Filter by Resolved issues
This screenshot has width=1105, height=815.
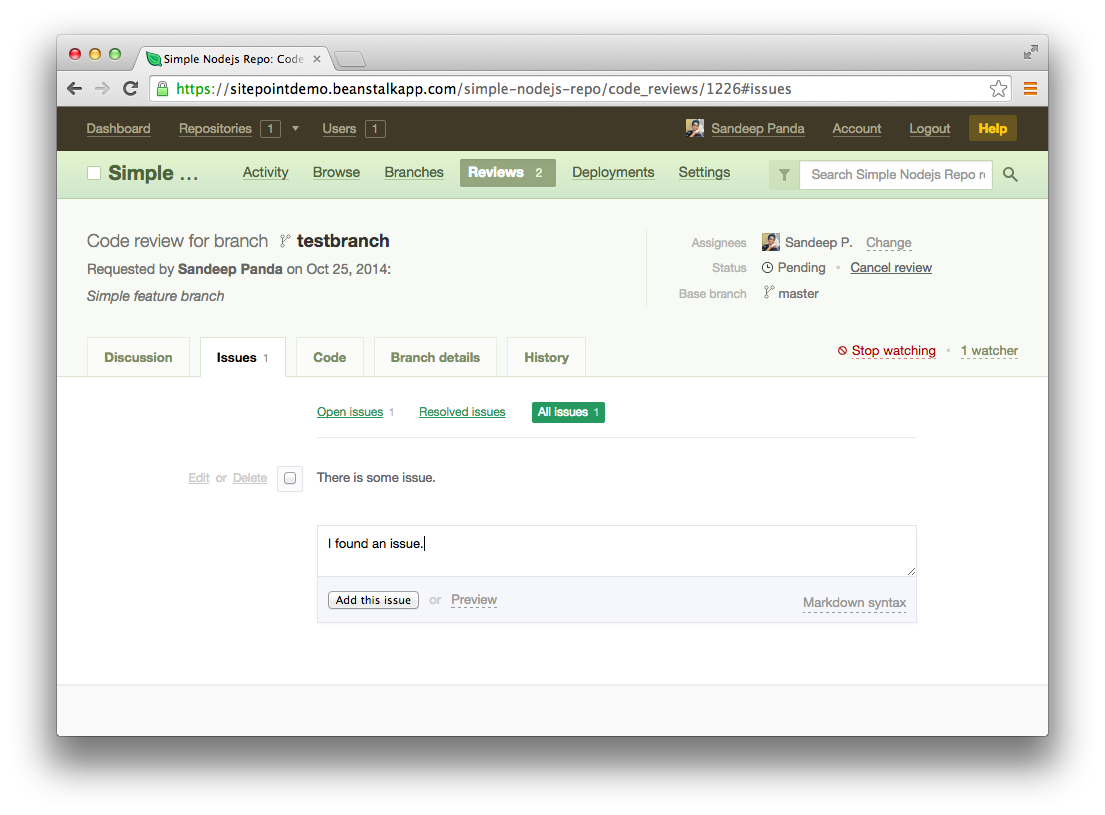pyautogui.click(x=462, y=412)
